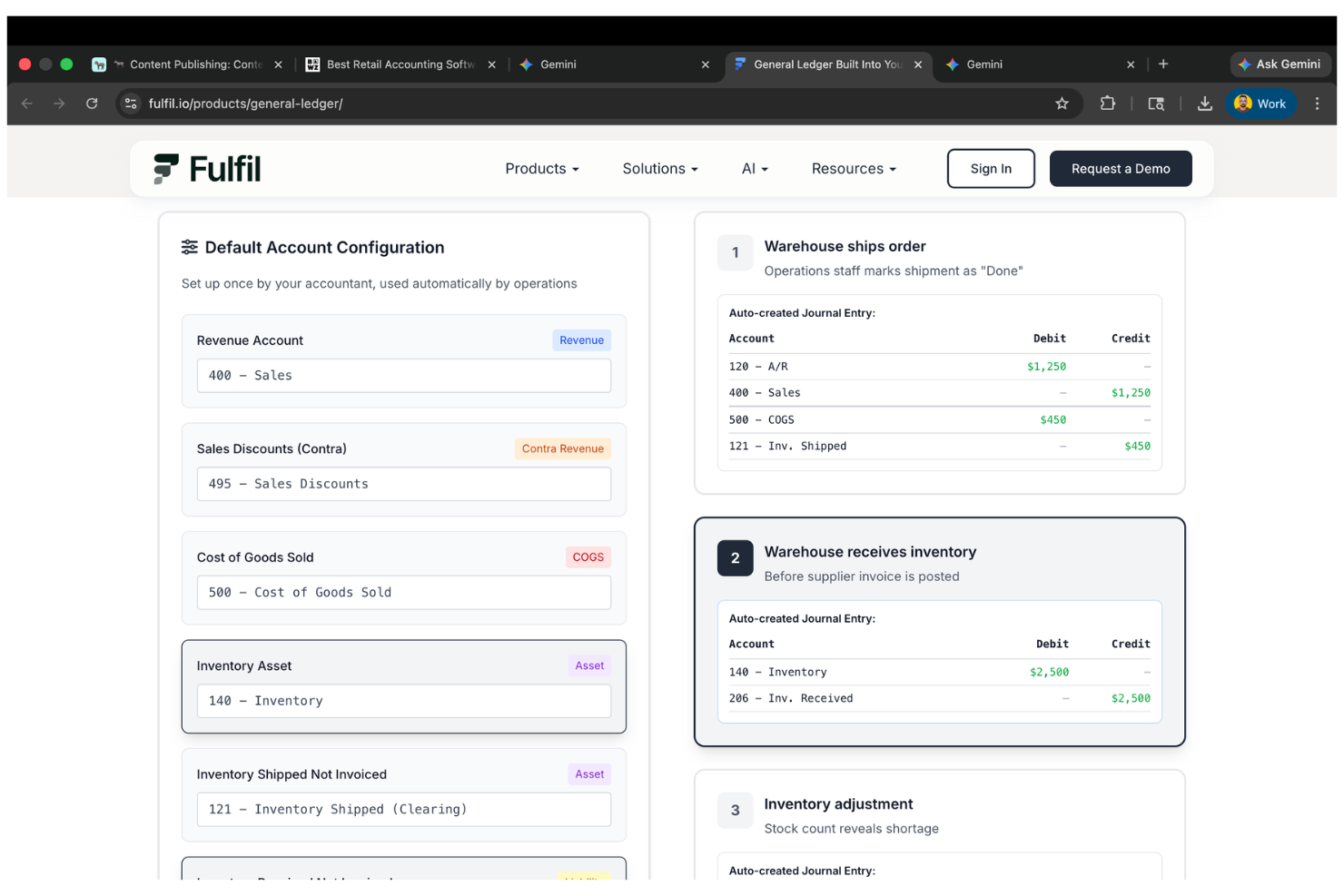Screen dimensions: 1344x896
Task: Open the Downloads icon
Action: point(1205,103)
